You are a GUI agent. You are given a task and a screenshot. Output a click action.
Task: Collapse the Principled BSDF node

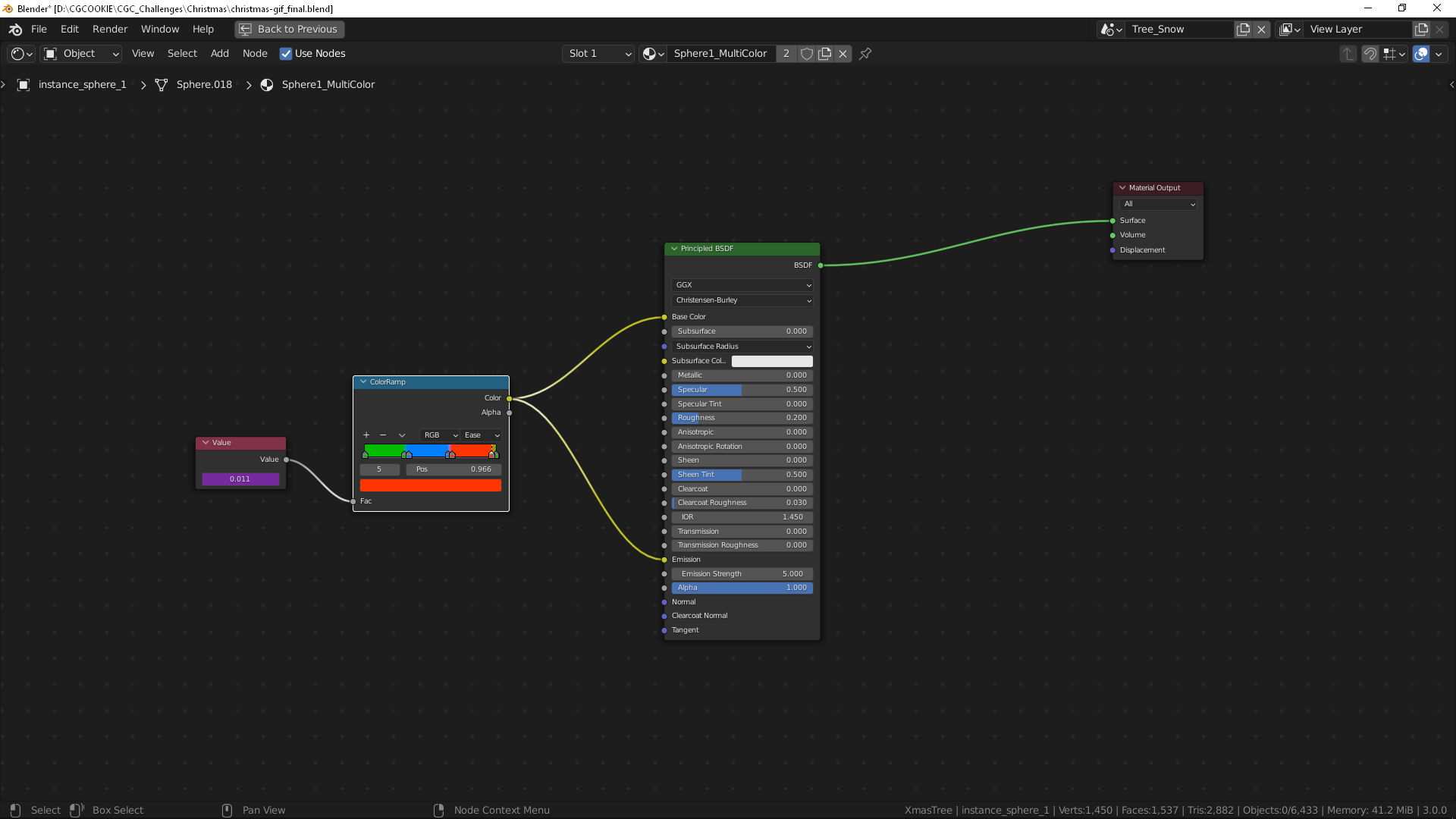(x=674, y=249)
